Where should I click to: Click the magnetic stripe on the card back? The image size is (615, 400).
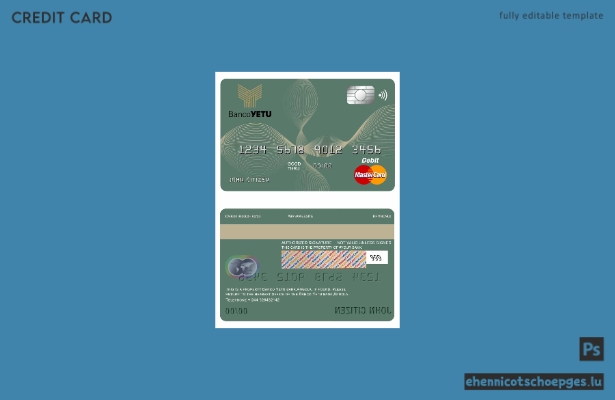(x=307, y=231)
